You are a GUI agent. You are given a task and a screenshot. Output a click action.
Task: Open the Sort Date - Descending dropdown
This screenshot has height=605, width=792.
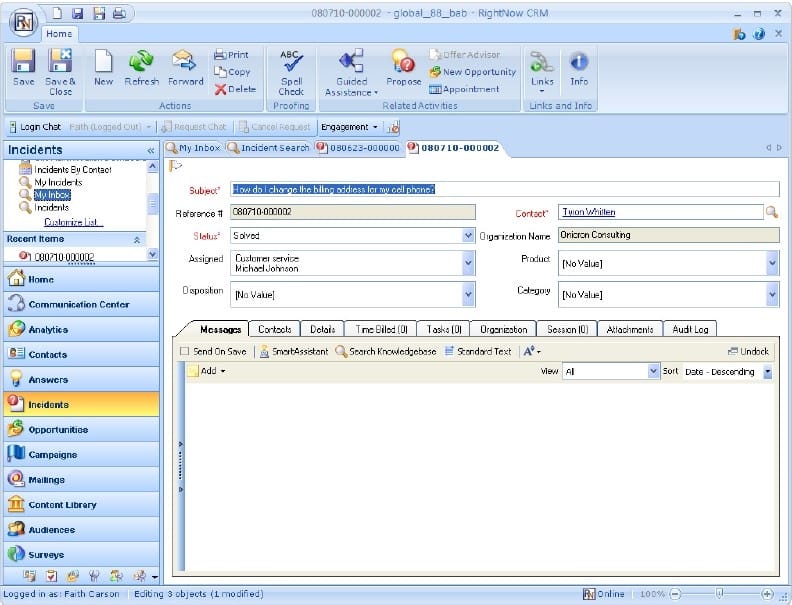(x=767, y=372)
